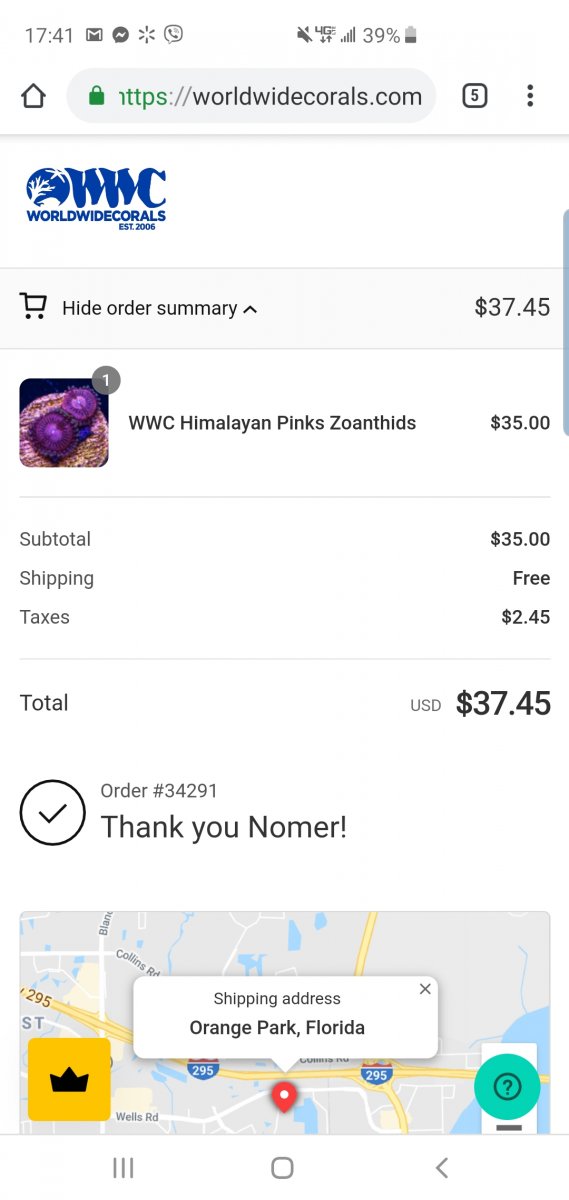
Task: Tap the browser home icon
Action: point(33,96)
